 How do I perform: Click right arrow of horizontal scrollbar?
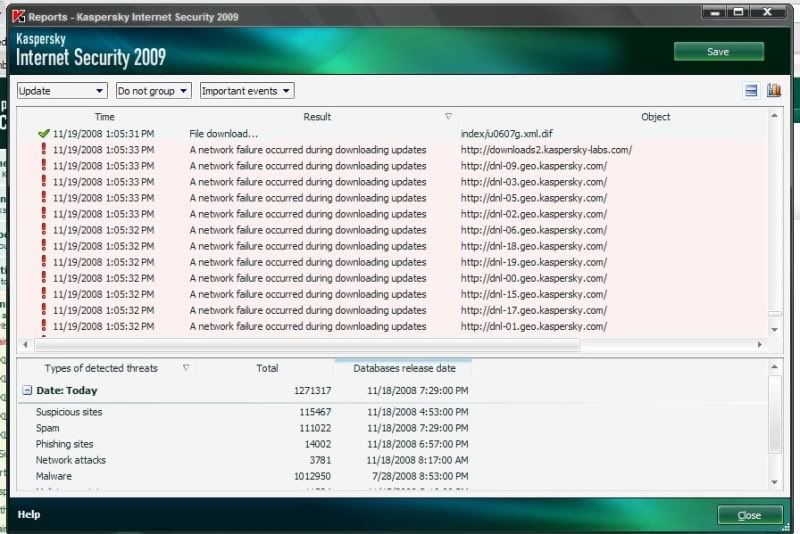760,344
